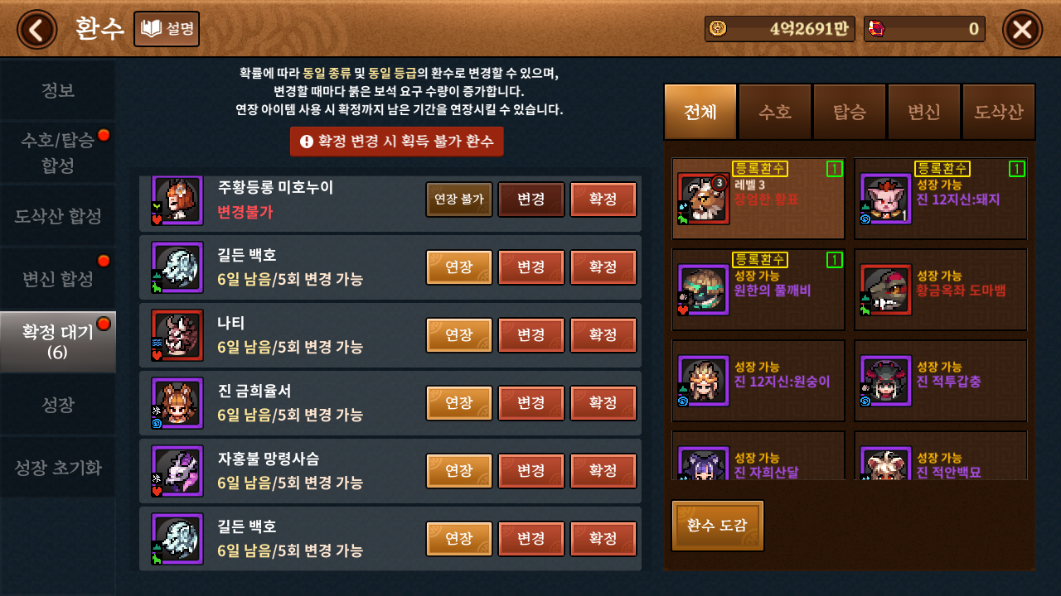Open 성장 초기화 sidebar menu
1061x596 pixels.
coord(58,467)
